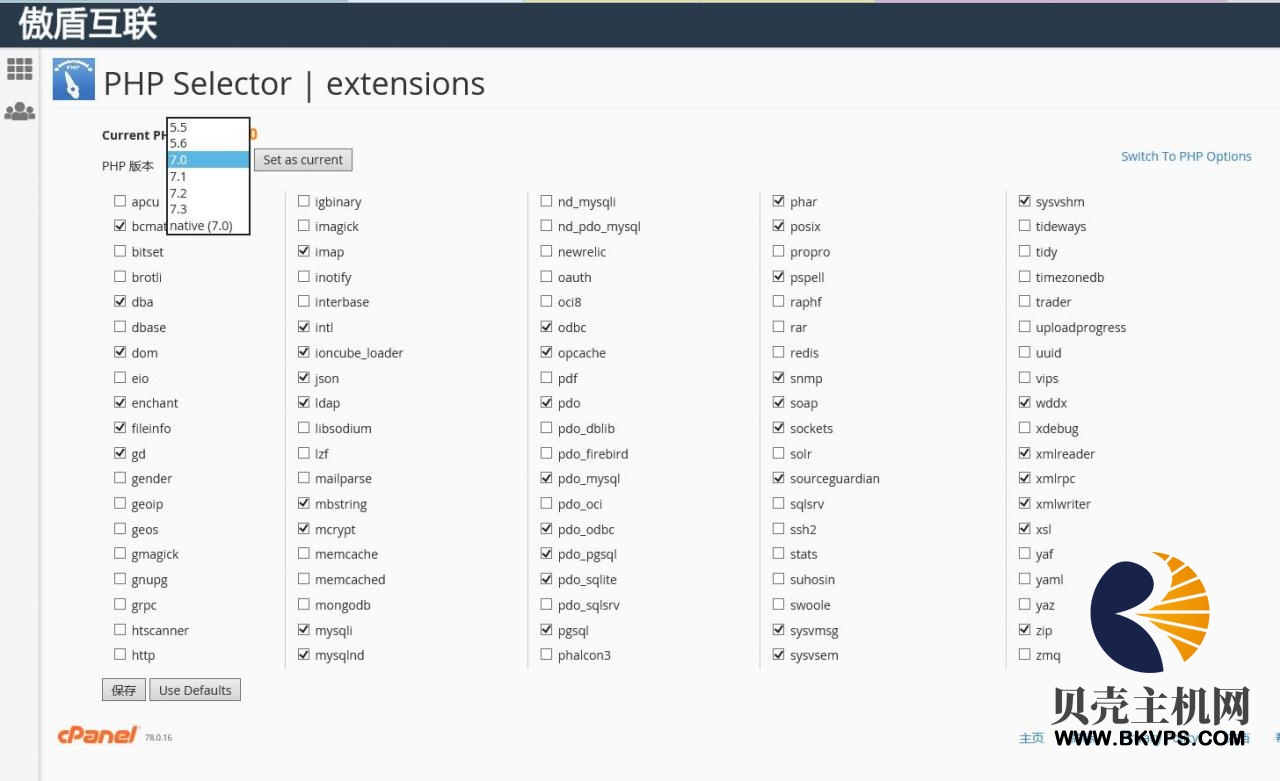Disable the opcache extension checkbox
1280x781 pixels.
[x=546, y=352]
